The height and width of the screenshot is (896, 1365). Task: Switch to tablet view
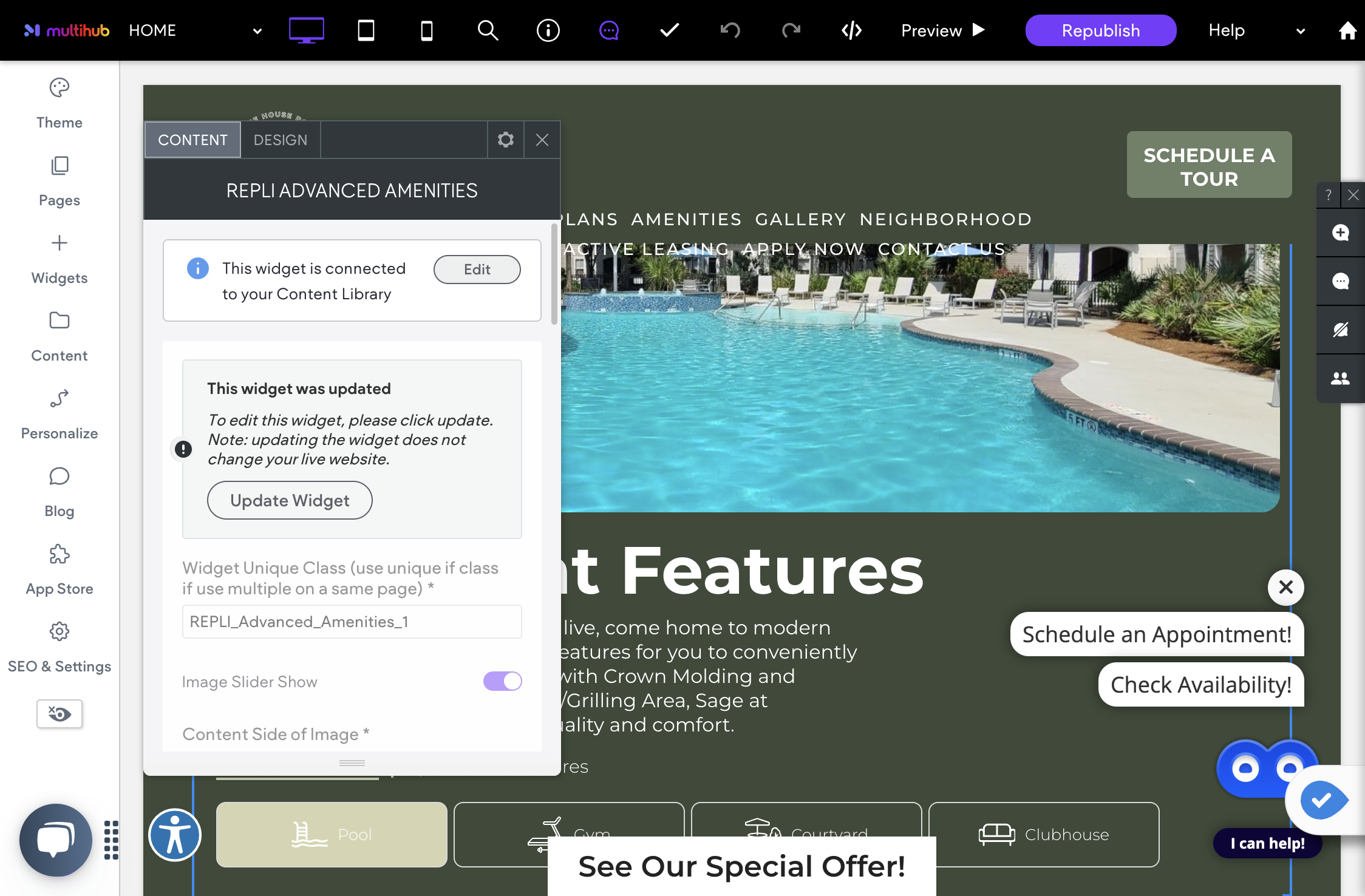(366, 30)
